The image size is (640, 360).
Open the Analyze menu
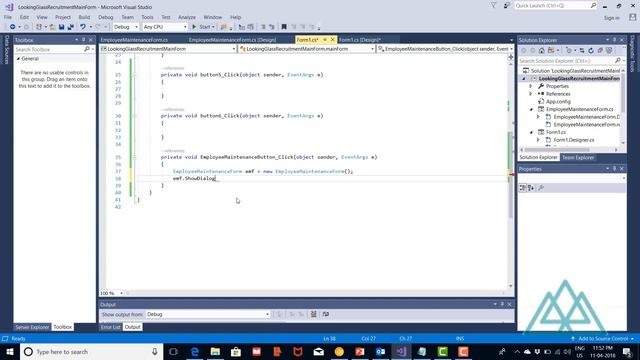pos(187,17)
